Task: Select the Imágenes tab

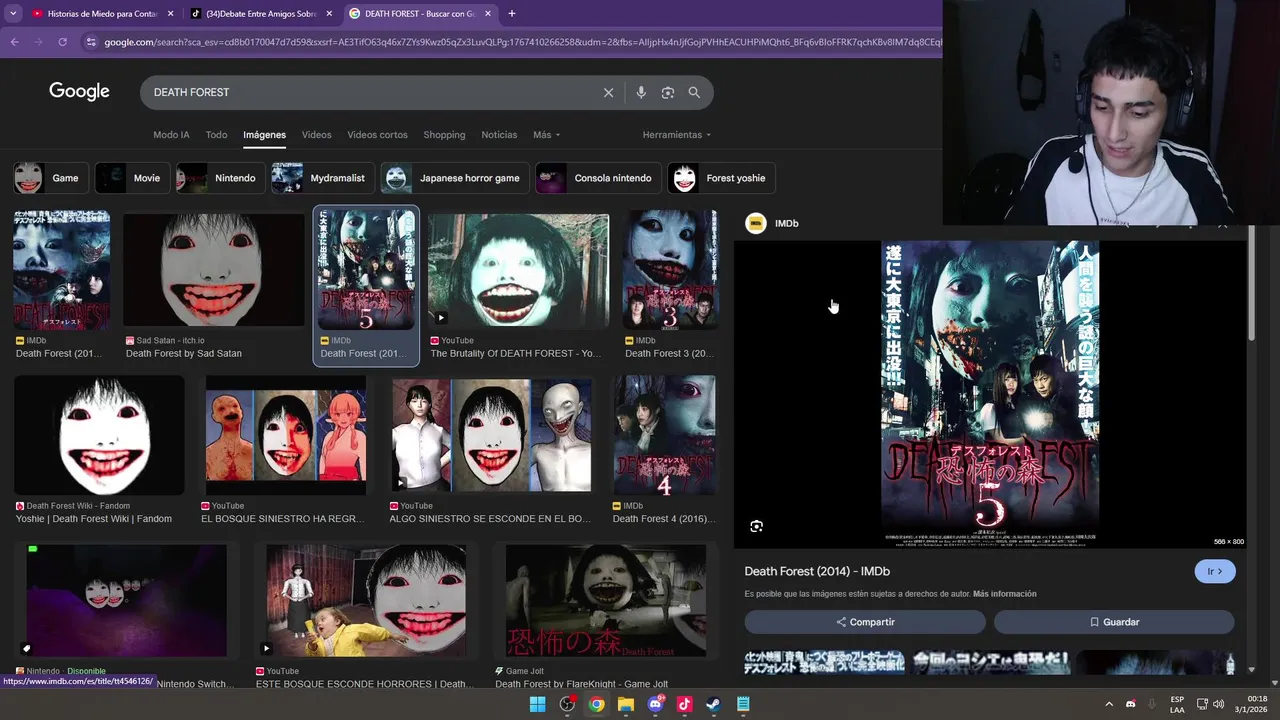Action: pos(264,135)
